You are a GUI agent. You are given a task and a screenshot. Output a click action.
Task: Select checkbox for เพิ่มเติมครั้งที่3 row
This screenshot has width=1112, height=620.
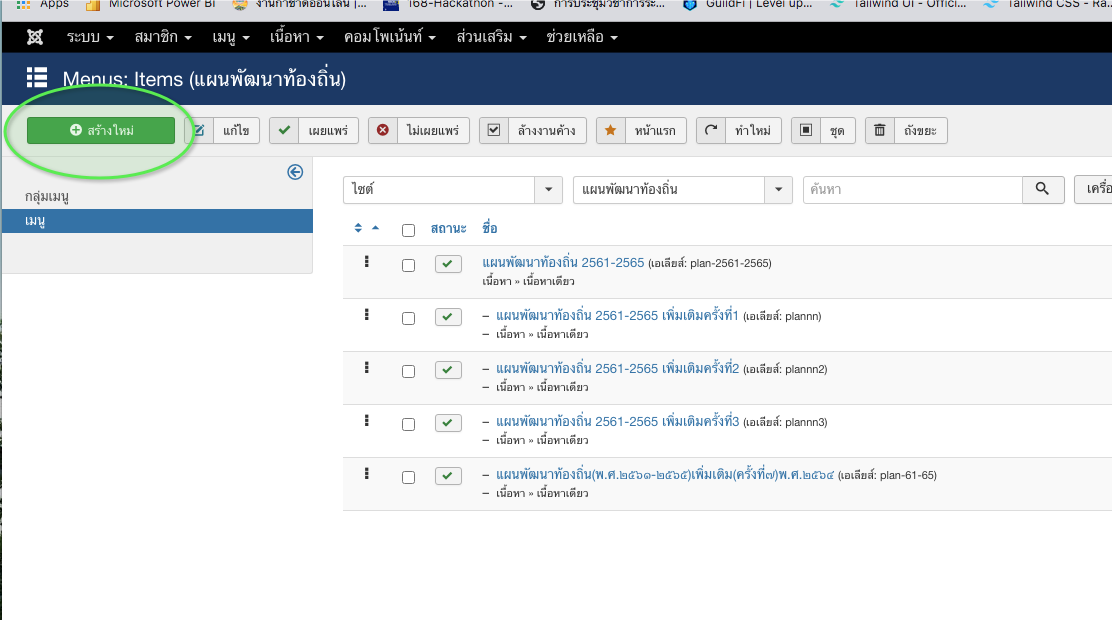click(408, 424)
